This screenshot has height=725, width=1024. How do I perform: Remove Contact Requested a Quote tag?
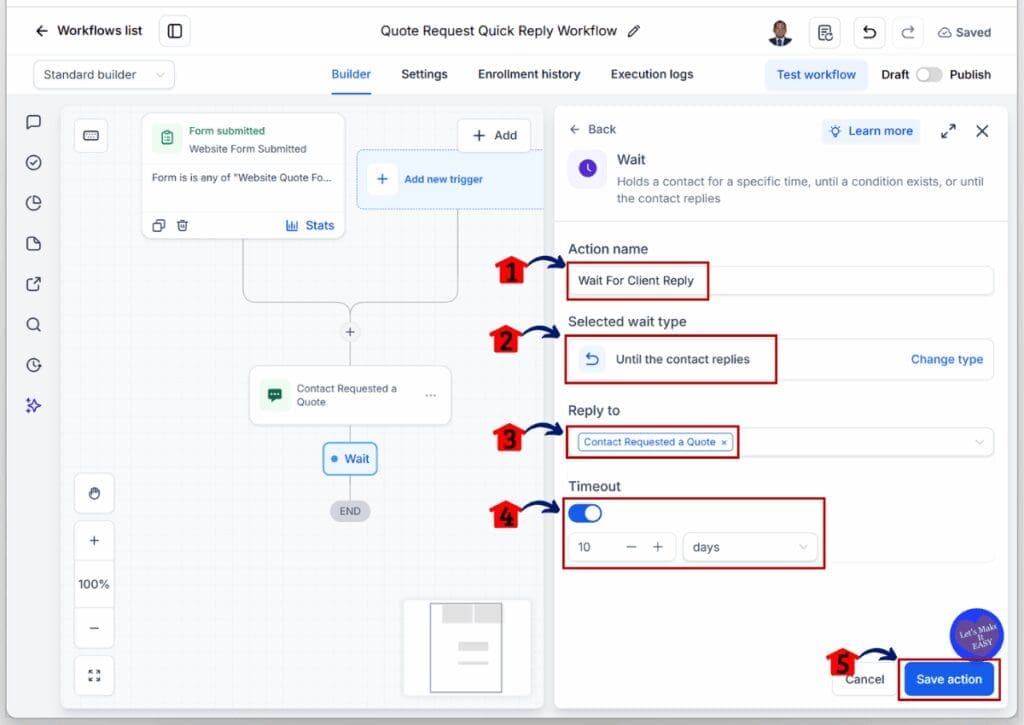(724, 442)
